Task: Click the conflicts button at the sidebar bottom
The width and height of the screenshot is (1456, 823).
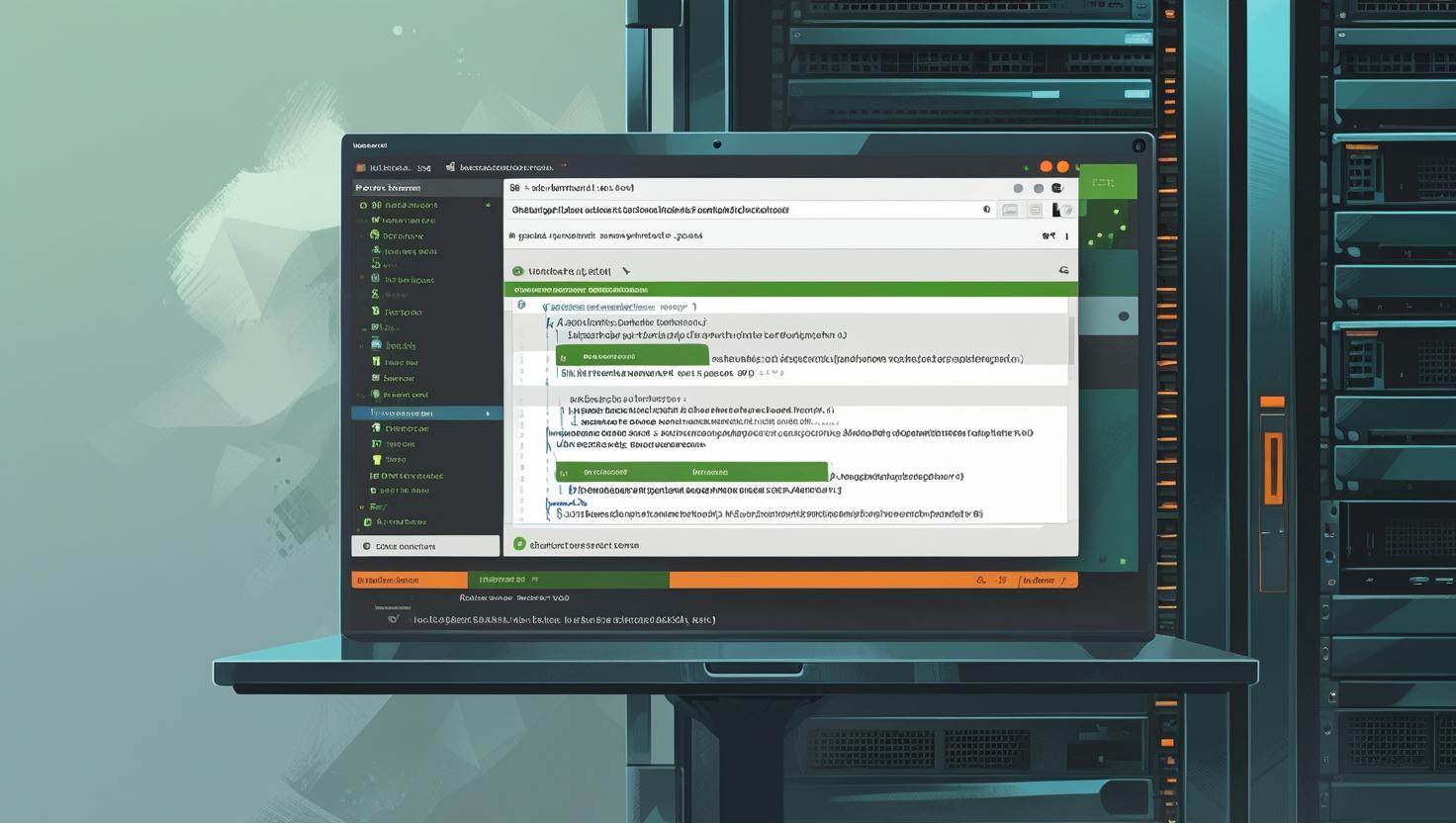Action: pyautogui.click(x=425, y=545)
